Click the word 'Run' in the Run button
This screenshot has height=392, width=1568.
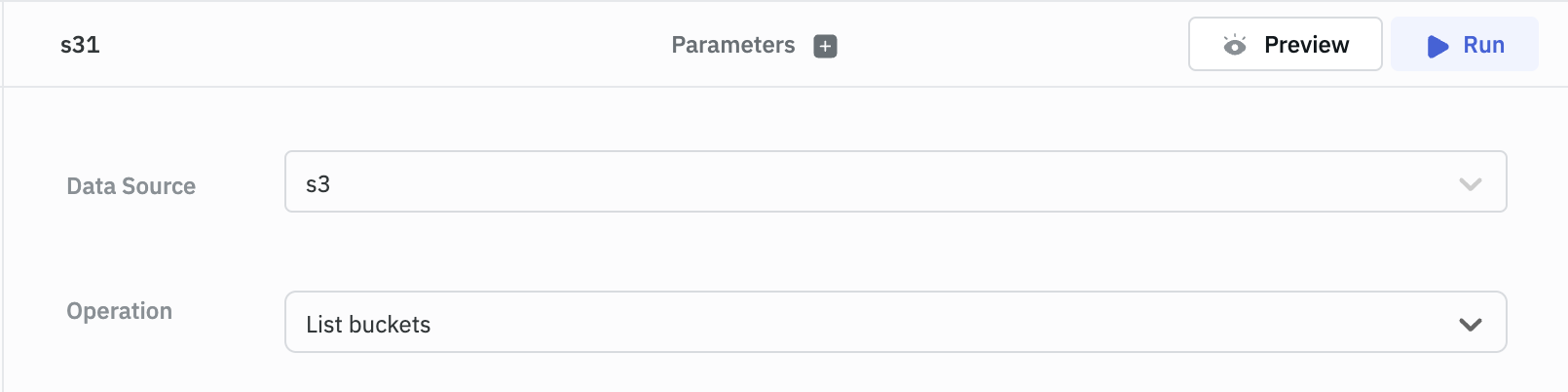[x=1483, y=45]
